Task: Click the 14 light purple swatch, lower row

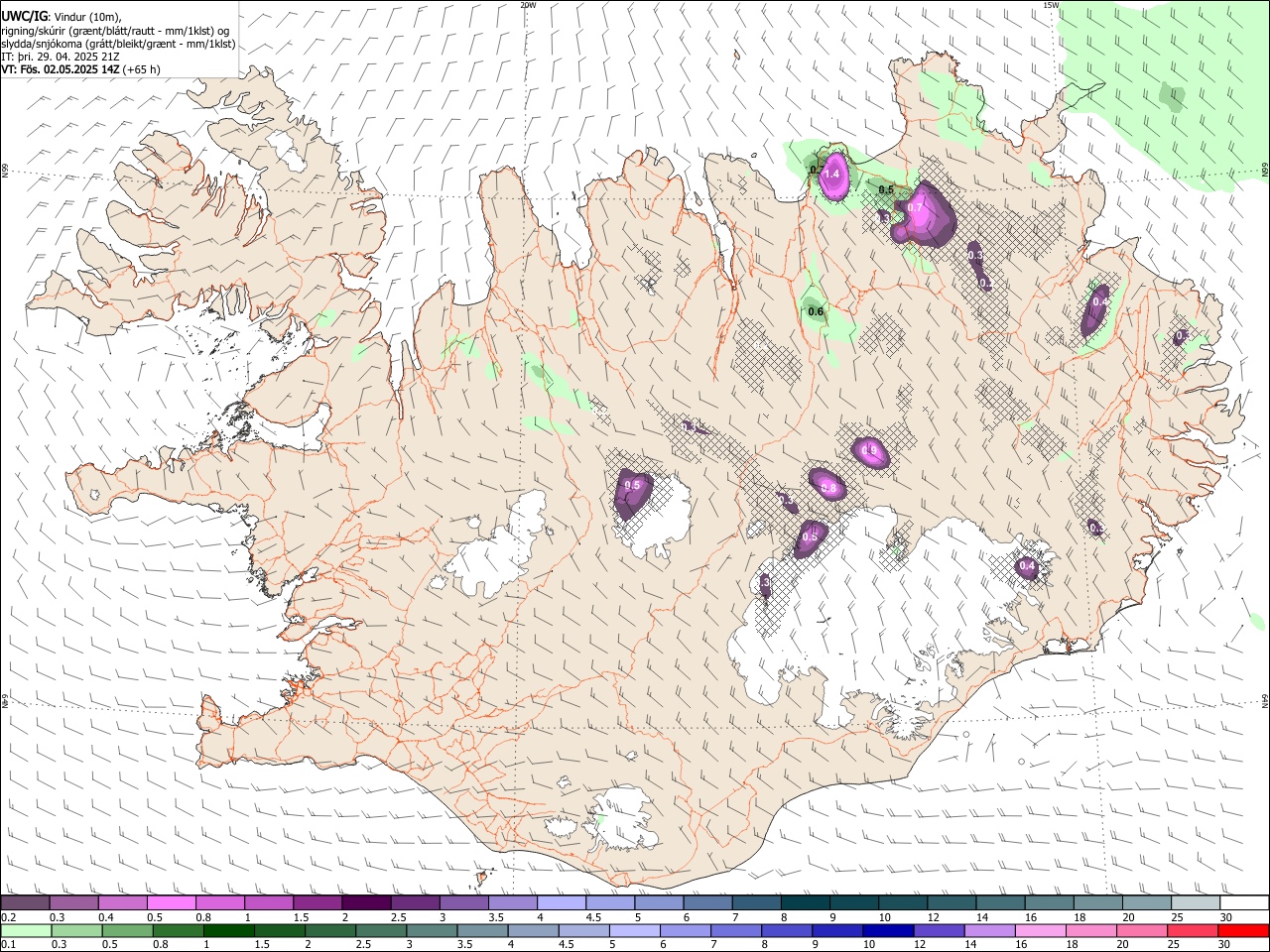Action: [x=988, y=930]
